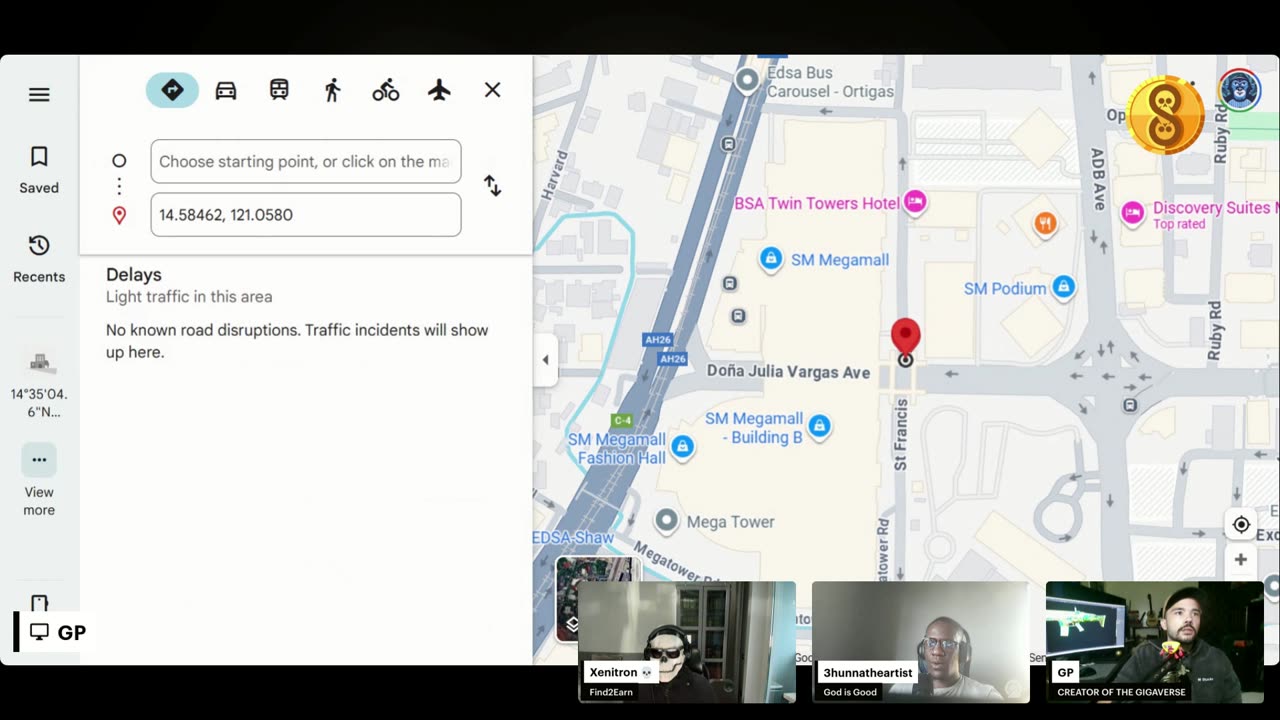1280x720 pixels.
Task: Open the Google Maps hamburger menu
Action: 39,94
